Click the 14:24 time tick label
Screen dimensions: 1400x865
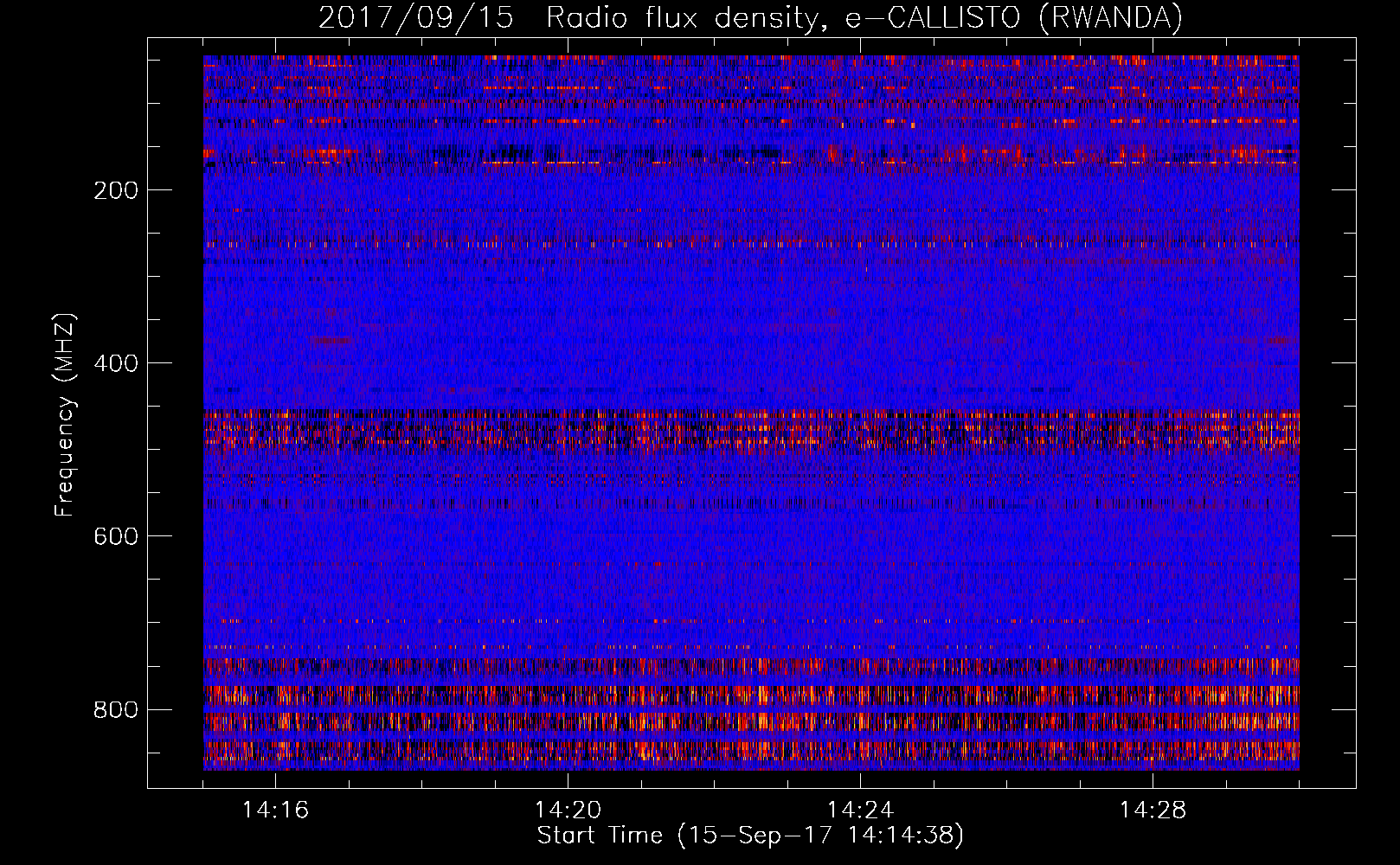coord(860,811)
